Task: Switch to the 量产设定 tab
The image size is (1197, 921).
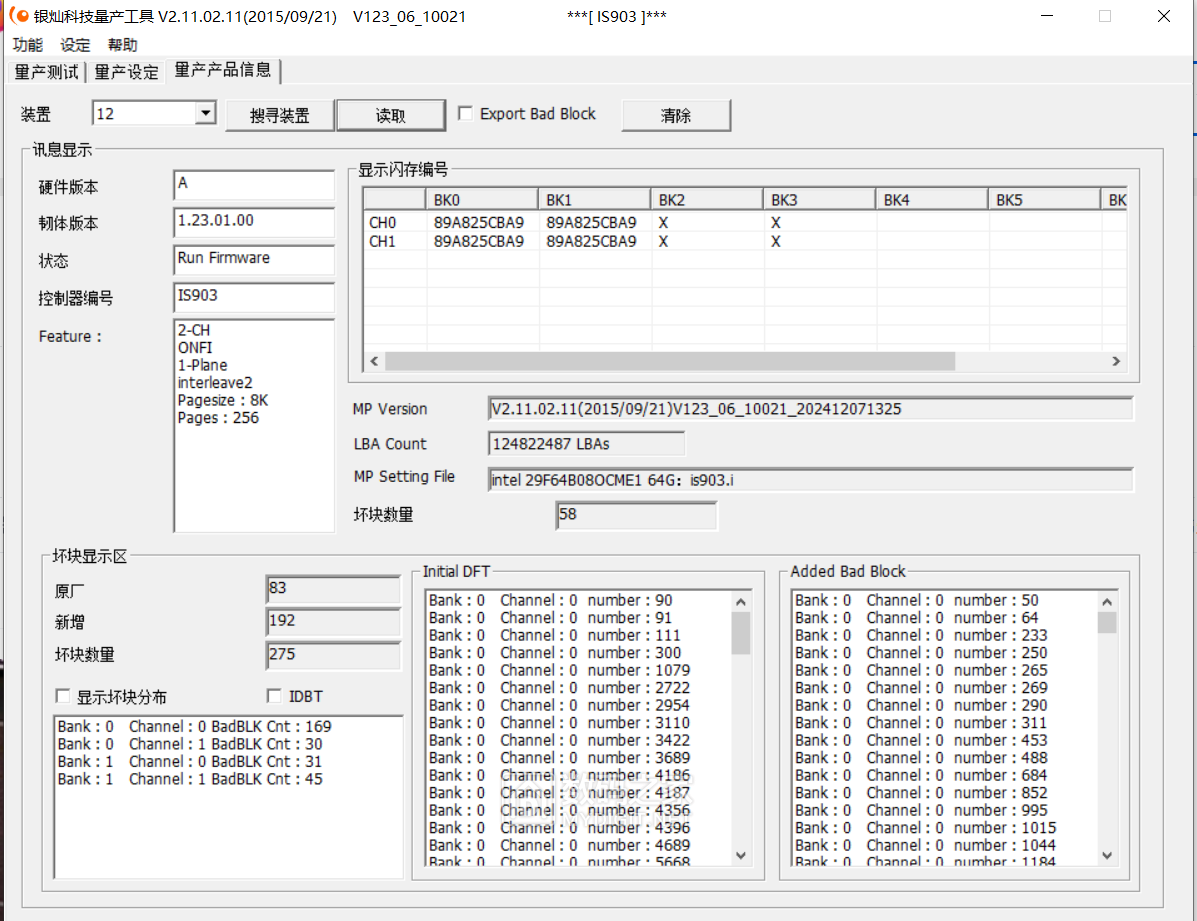Action: point(126,72)
